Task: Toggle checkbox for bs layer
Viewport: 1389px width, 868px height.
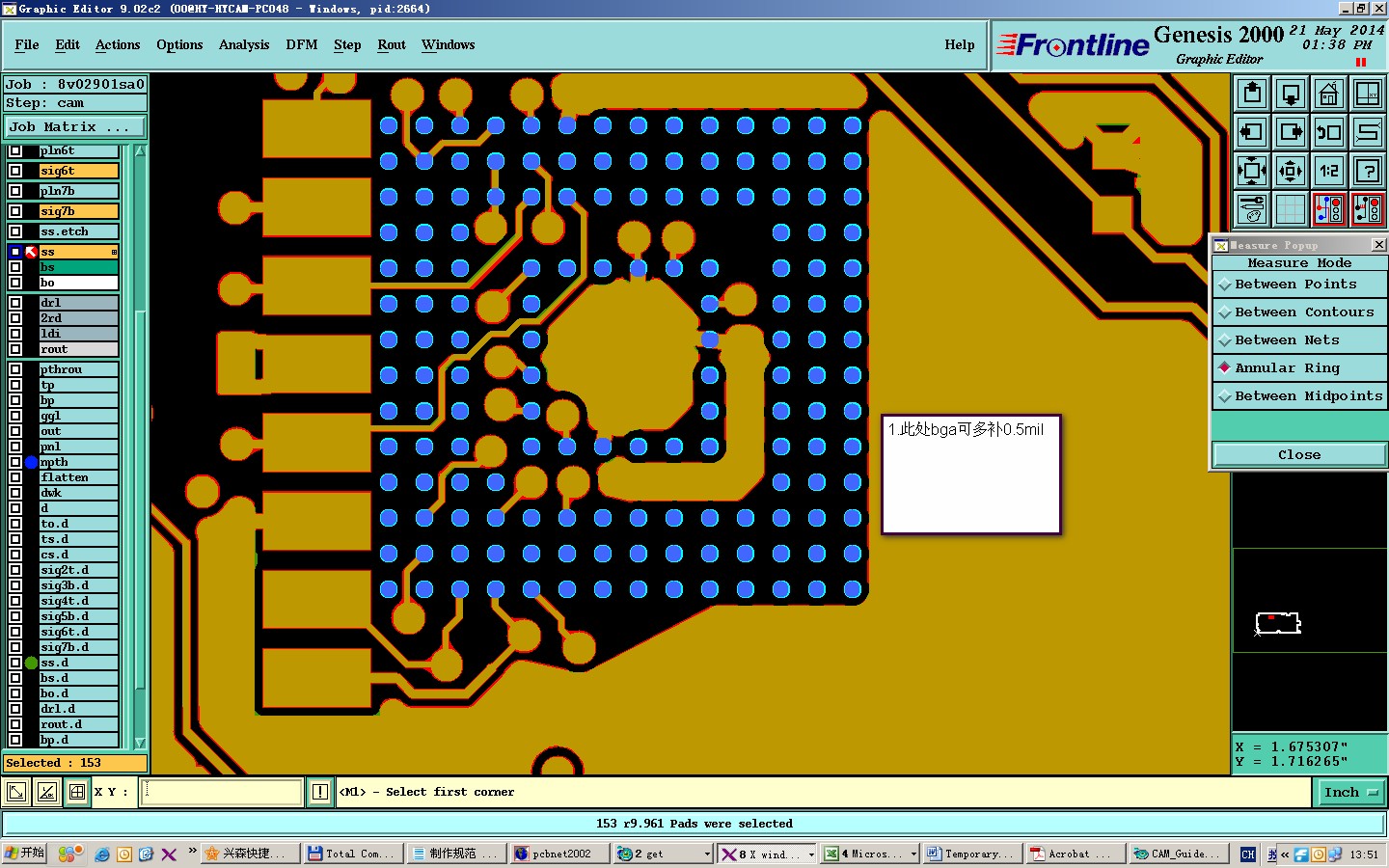Action: pyautogui.click(x=15, y=267)
